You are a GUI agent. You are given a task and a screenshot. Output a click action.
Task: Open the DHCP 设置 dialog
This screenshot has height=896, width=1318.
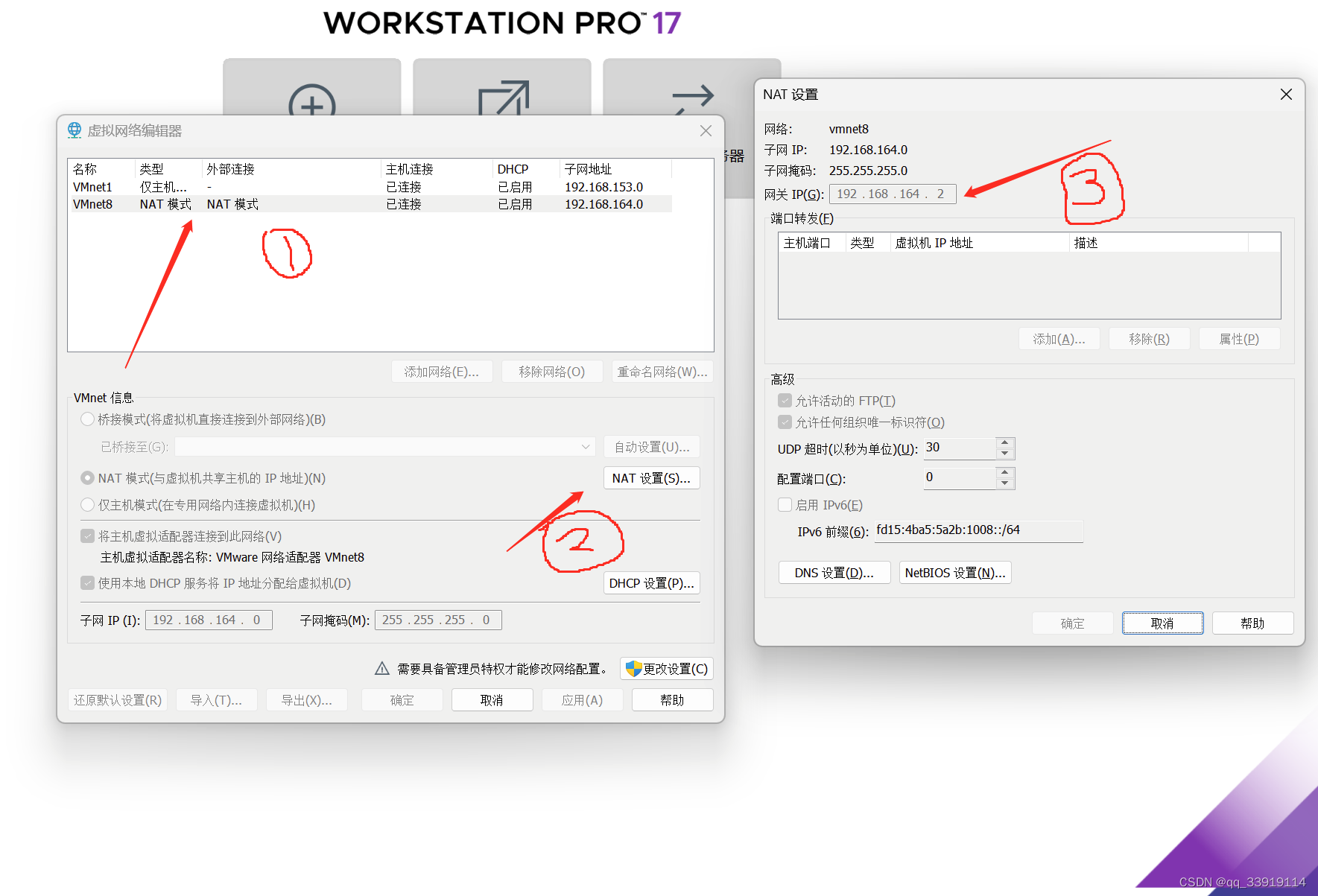651,582
